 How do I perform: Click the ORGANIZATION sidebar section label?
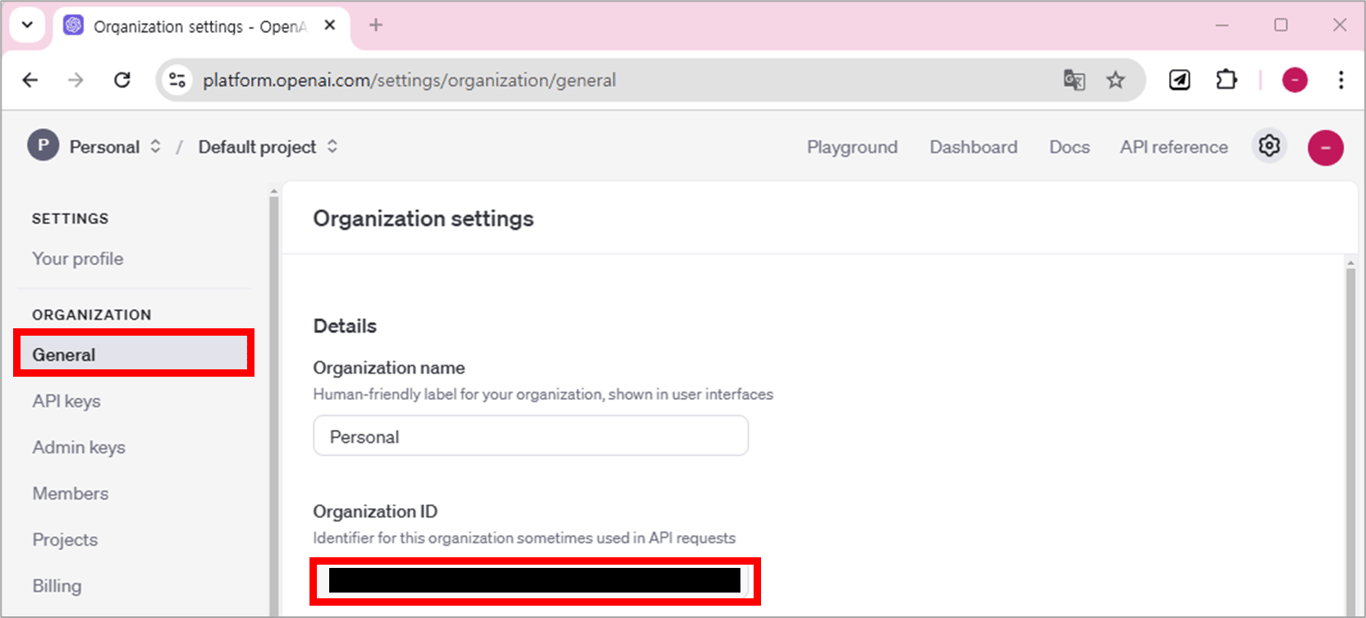click(92, 315)
